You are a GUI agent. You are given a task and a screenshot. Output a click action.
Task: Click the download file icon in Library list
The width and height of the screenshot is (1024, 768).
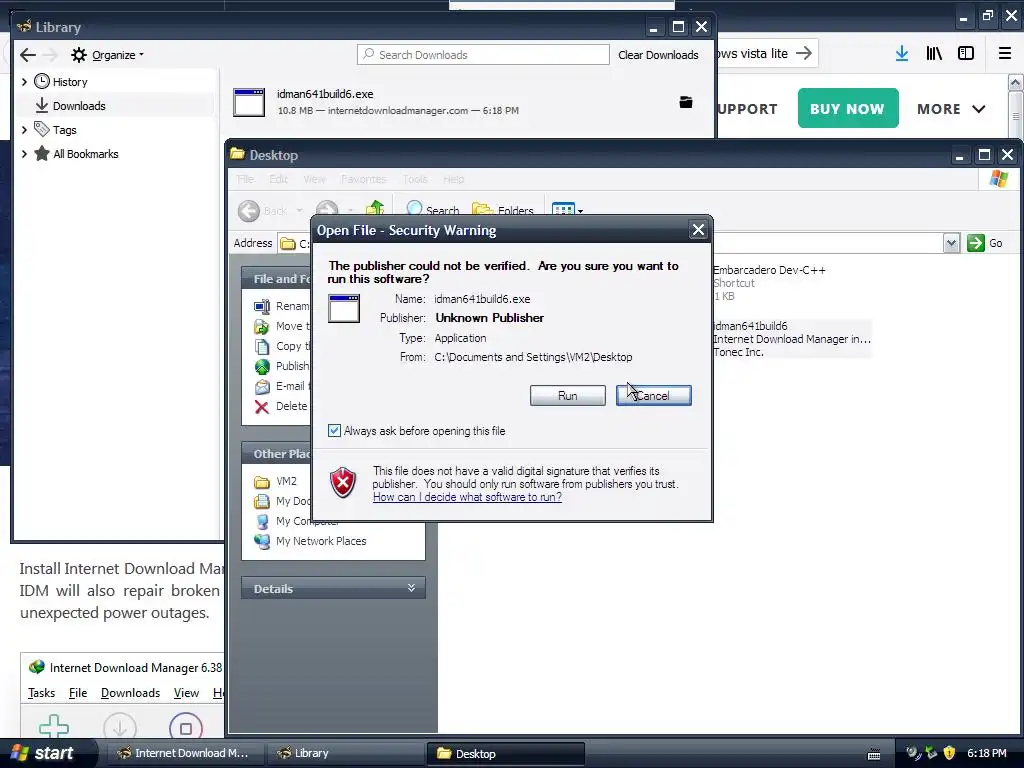(249, 103)
